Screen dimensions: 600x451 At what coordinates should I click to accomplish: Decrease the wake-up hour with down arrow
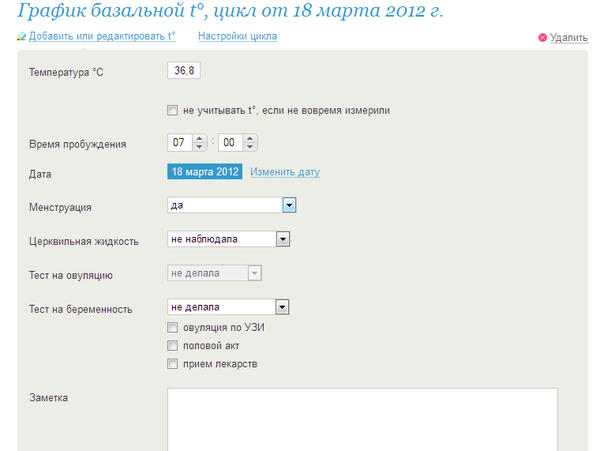(200, 147)
